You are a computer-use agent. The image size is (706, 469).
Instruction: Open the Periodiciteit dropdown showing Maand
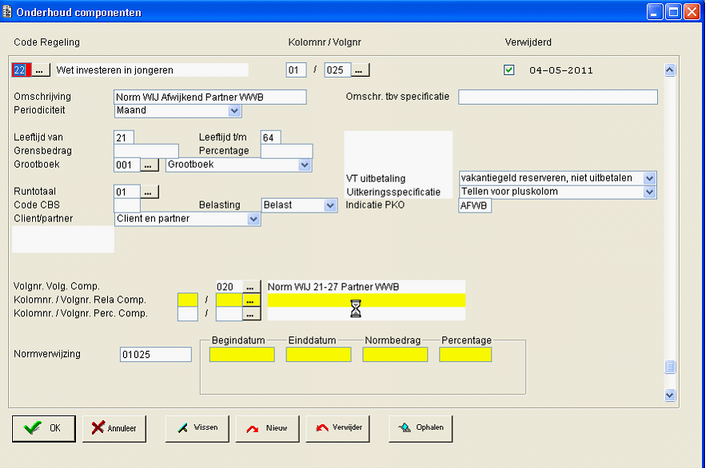pyautogui.click(x=234, y=111)
